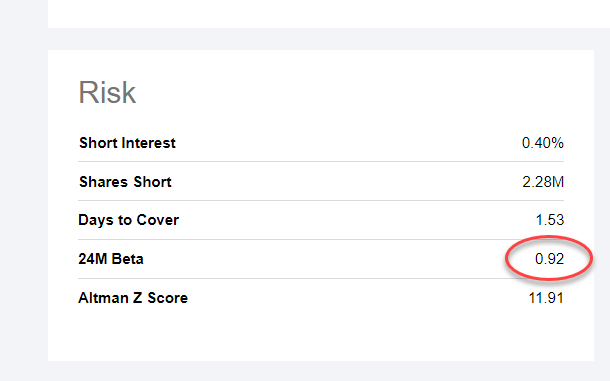Viewport: 610px width, 381px height.
Task: Click the 2.28M shares short value
Action: pyautogui.click(x=543, y=182)
